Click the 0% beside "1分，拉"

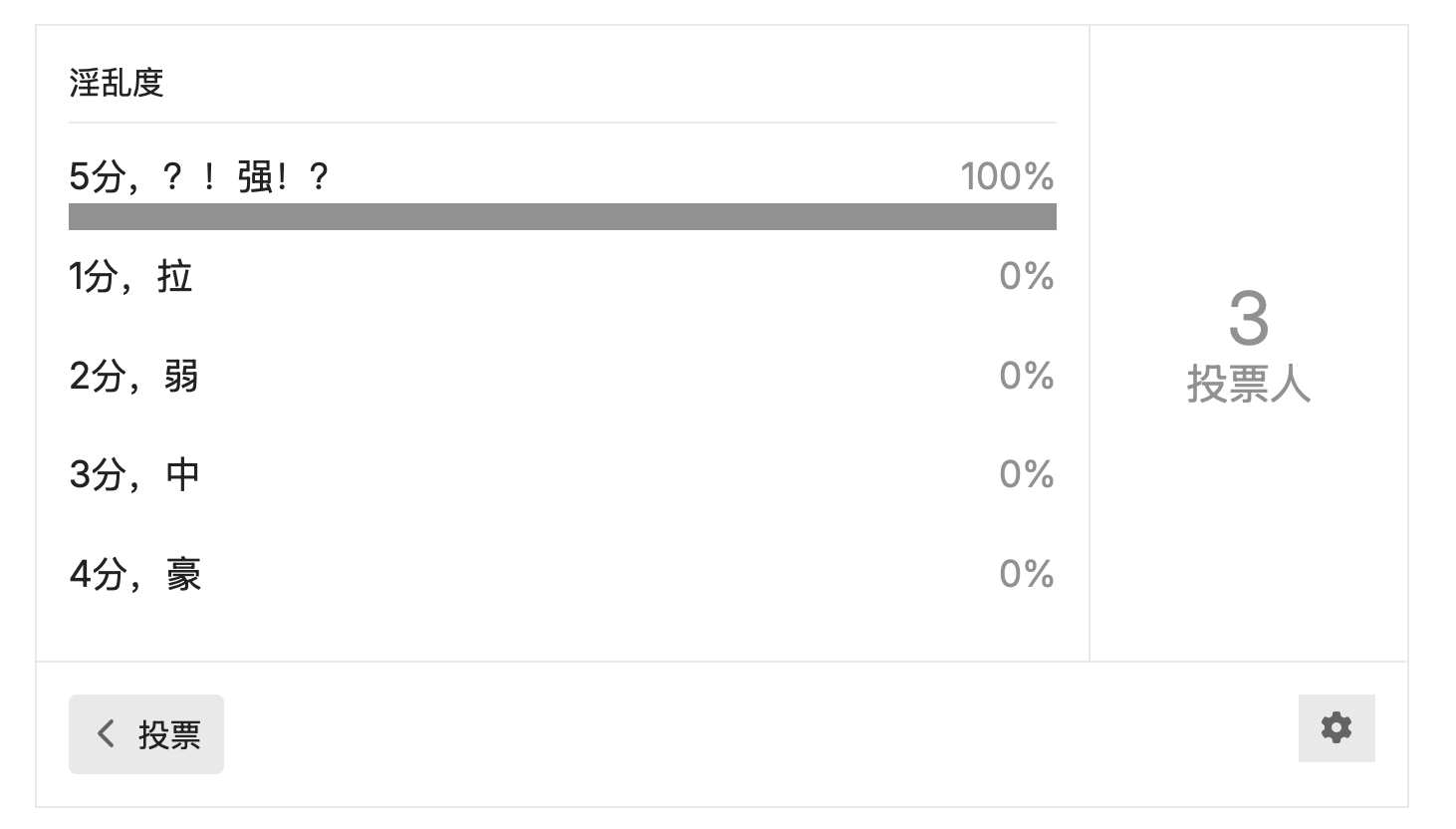1026,276
